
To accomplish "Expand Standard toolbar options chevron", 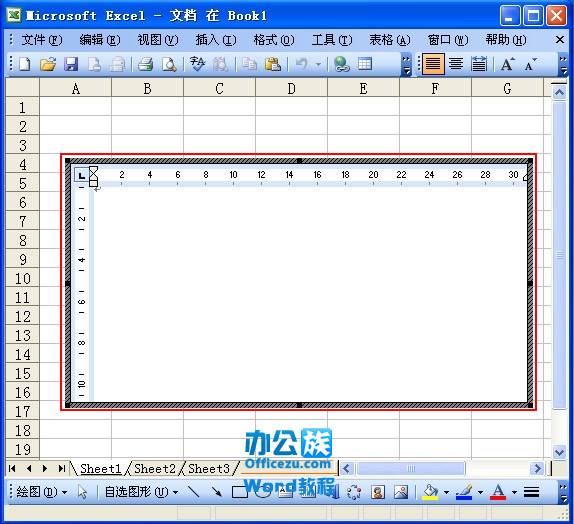I will (406, 65).
